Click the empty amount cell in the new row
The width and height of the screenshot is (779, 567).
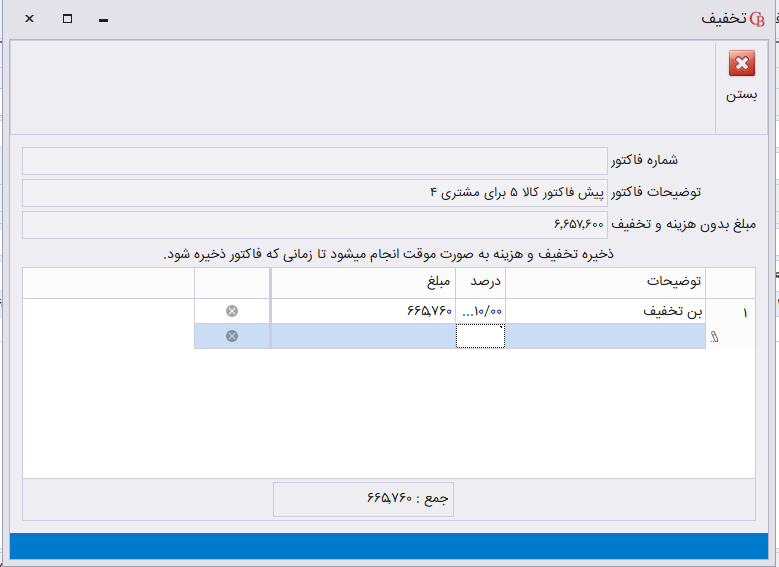[363, 336]
